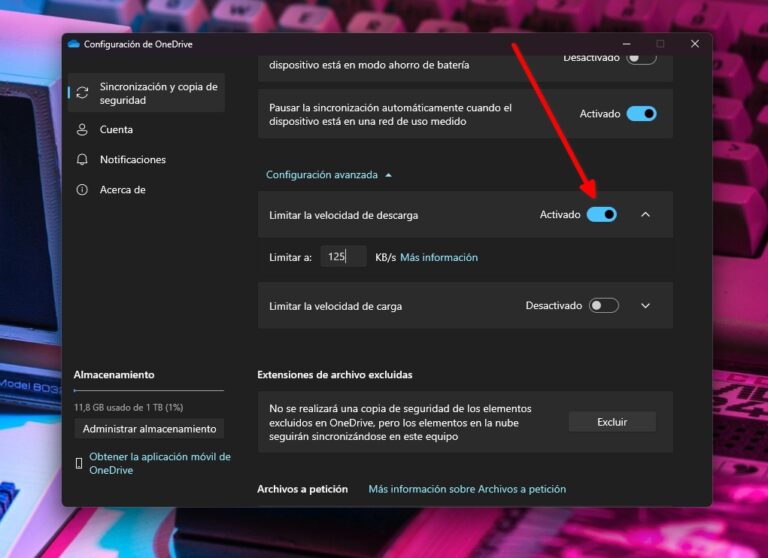
Task: Open the Cuenta section
Action: pyautogui.click(x=147, y=129)
